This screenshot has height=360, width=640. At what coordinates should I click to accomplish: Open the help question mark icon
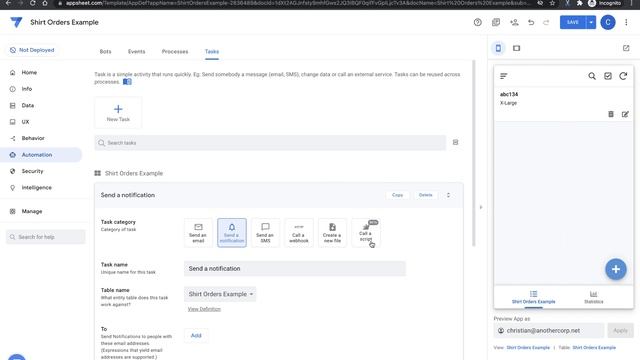pos(478,22)
